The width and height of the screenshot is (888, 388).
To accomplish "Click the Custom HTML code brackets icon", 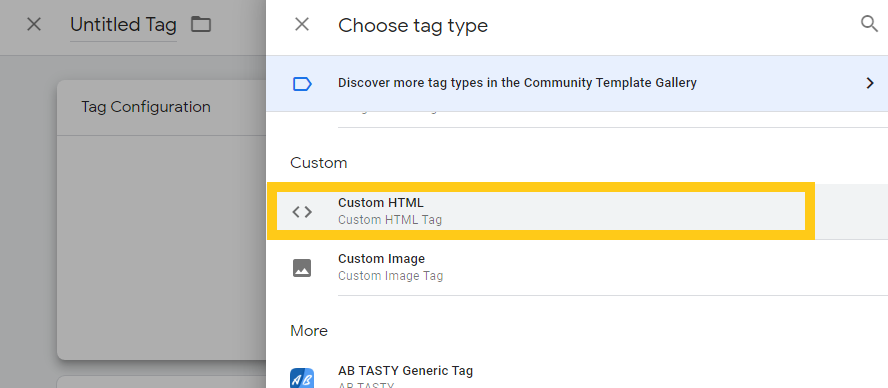I will [302, 212].
